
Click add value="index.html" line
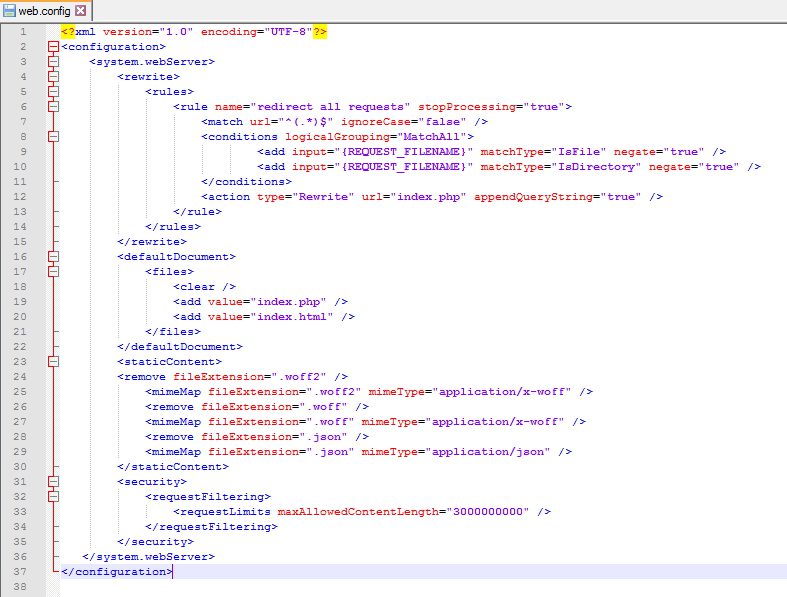pos(264,317)
